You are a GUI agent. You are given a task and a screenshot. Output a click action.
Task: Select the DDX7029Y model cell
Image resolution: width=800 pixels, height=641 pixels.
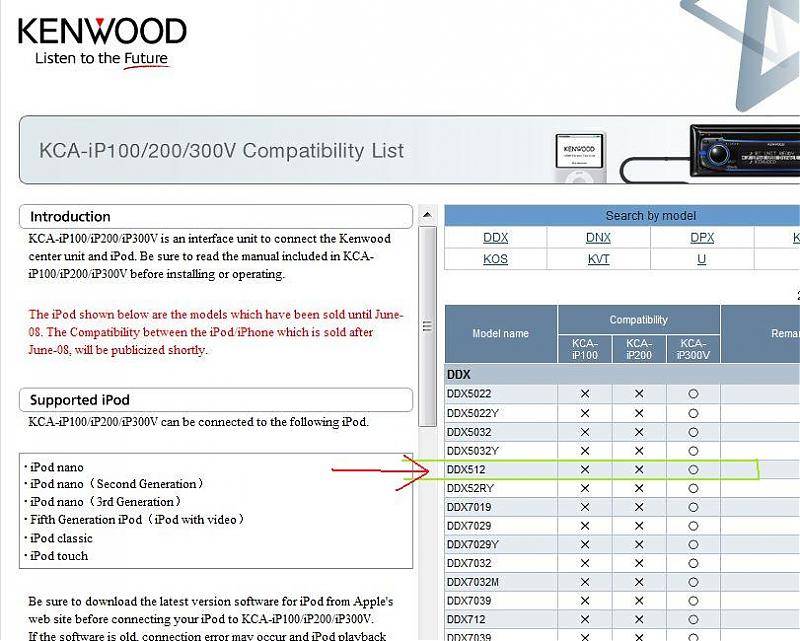tap(501, 545)
